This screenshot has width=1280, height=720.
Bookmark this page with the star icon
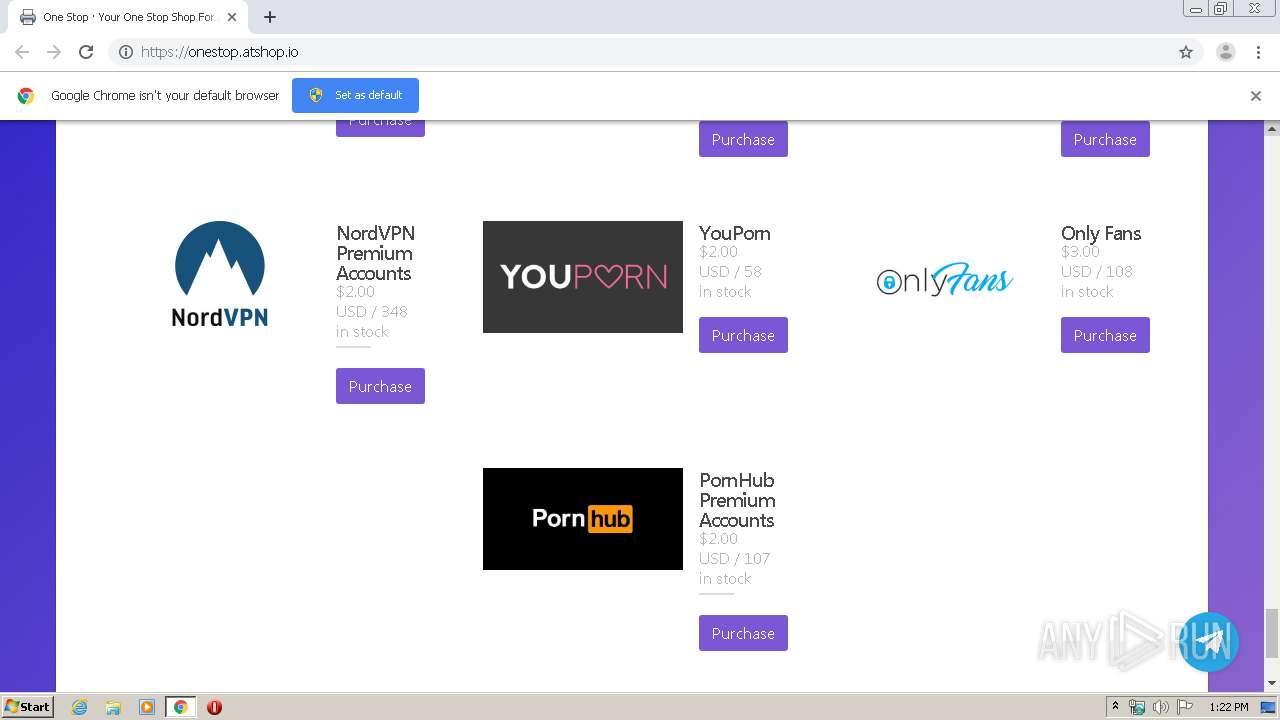click(1186, 52)
